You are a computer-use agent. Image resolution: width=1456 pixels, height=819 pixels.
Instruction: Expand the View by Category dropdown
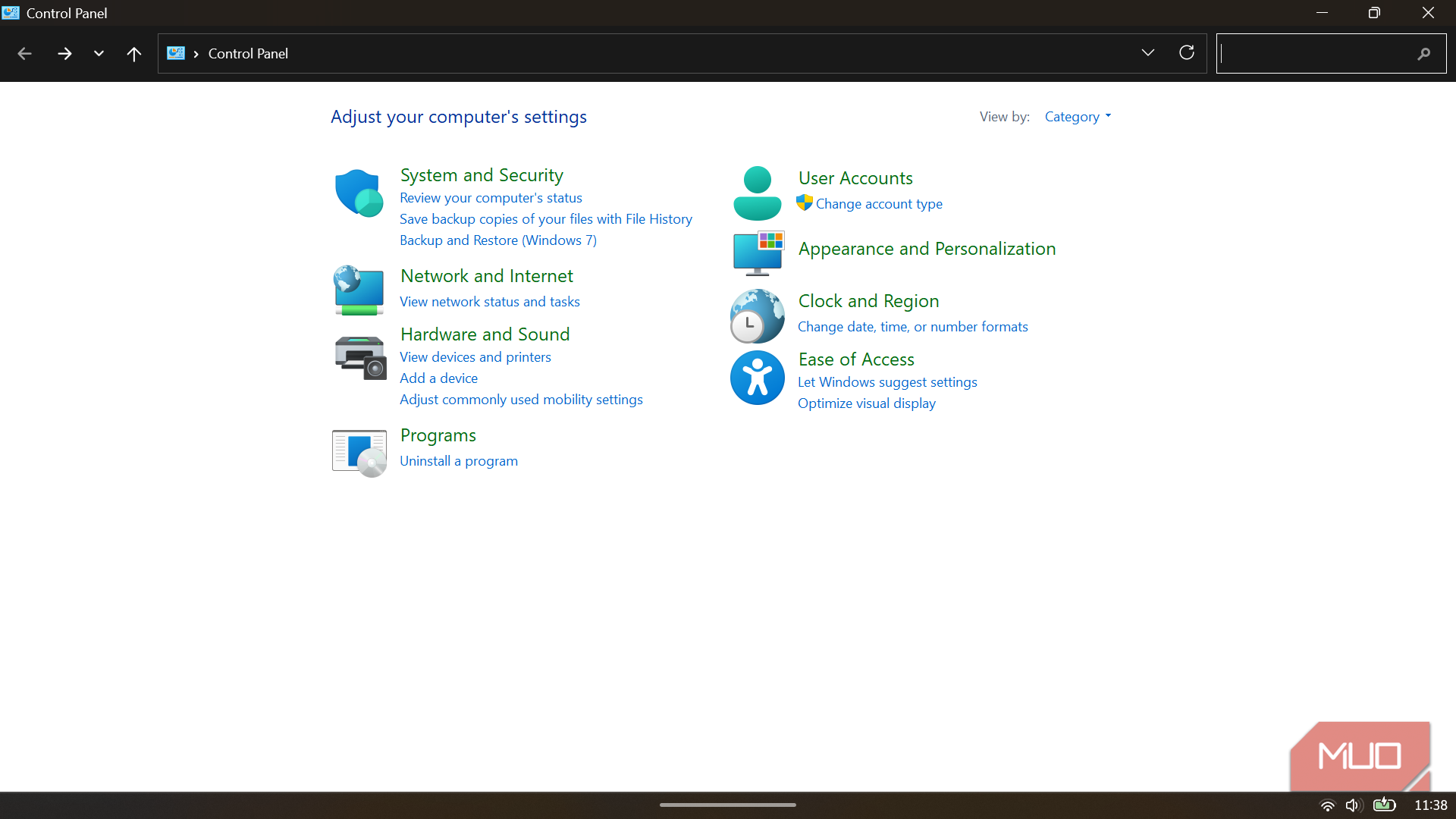tap(1078, 117)
